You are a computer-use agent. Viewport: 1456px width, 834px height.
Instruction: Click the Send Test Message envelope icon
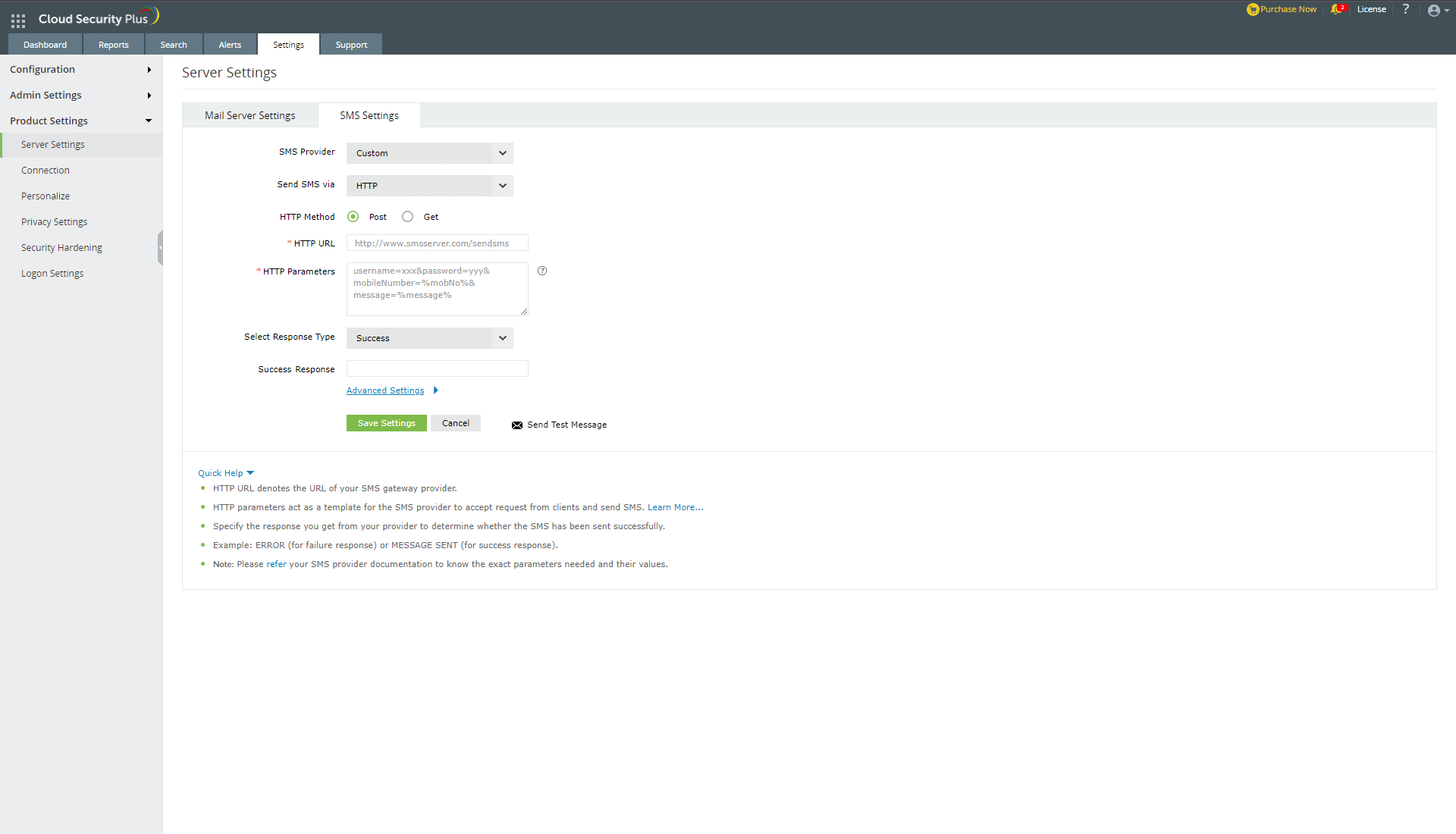[x=517, y=425]
